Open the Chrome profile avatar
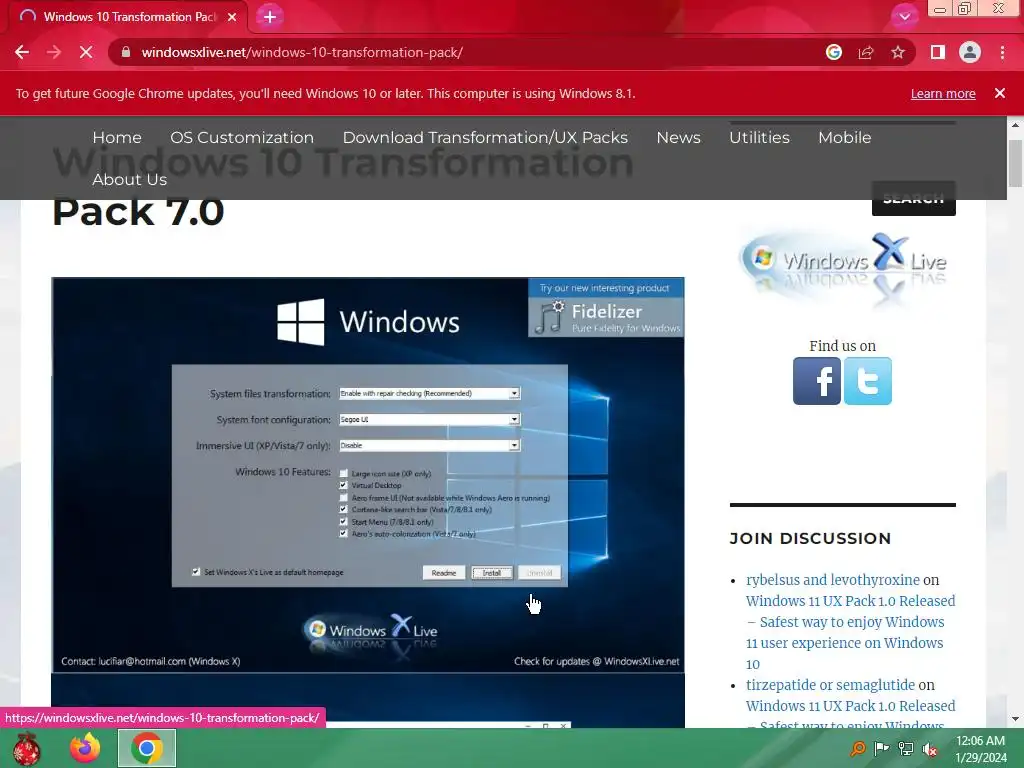Image resolution: width=1024 pixels, height=768 pixels. (x=970, y=52)
